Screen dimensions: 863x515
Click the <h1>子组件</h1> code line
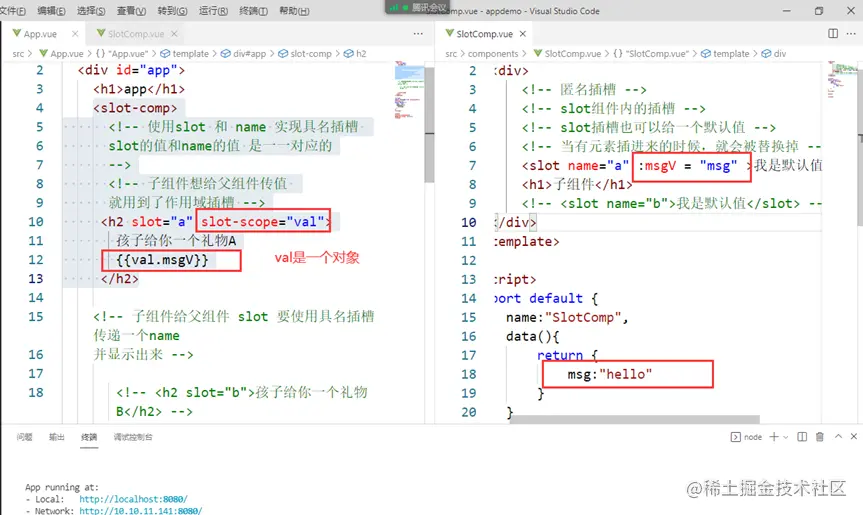pyautogui.click(x=577, y=184)
